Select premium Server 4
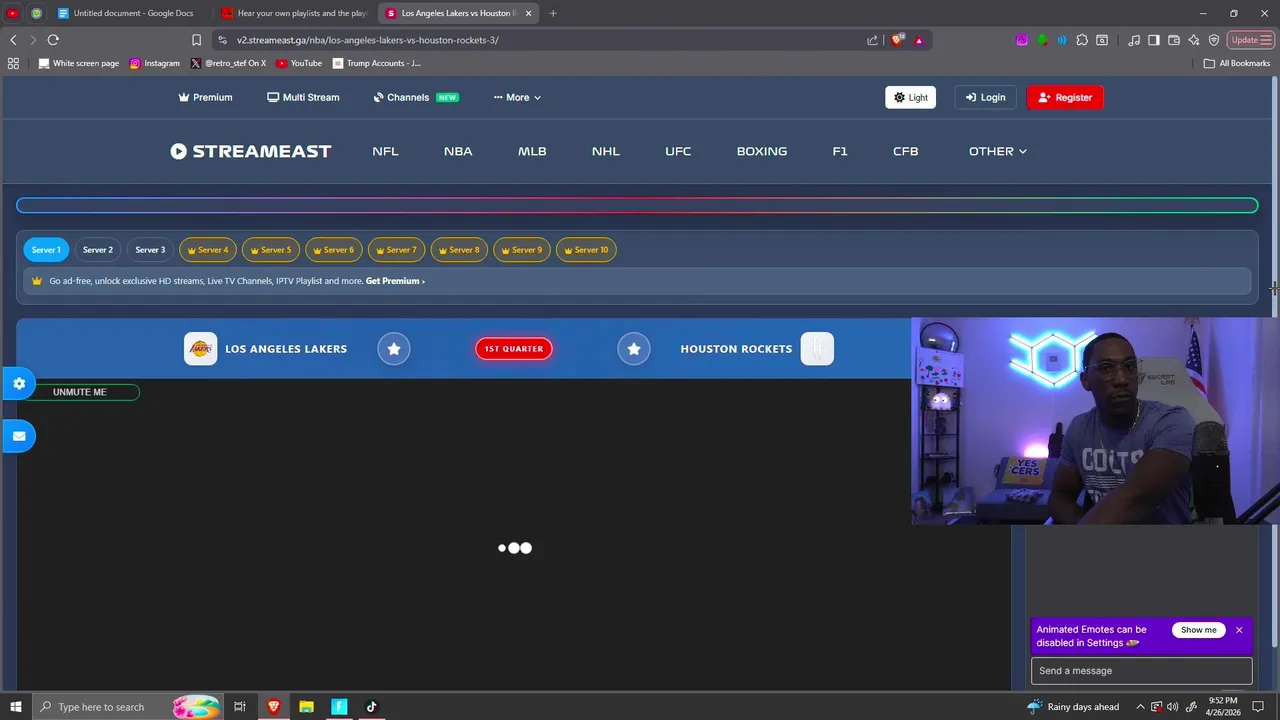1280x720 pixels. coord(207,250)
